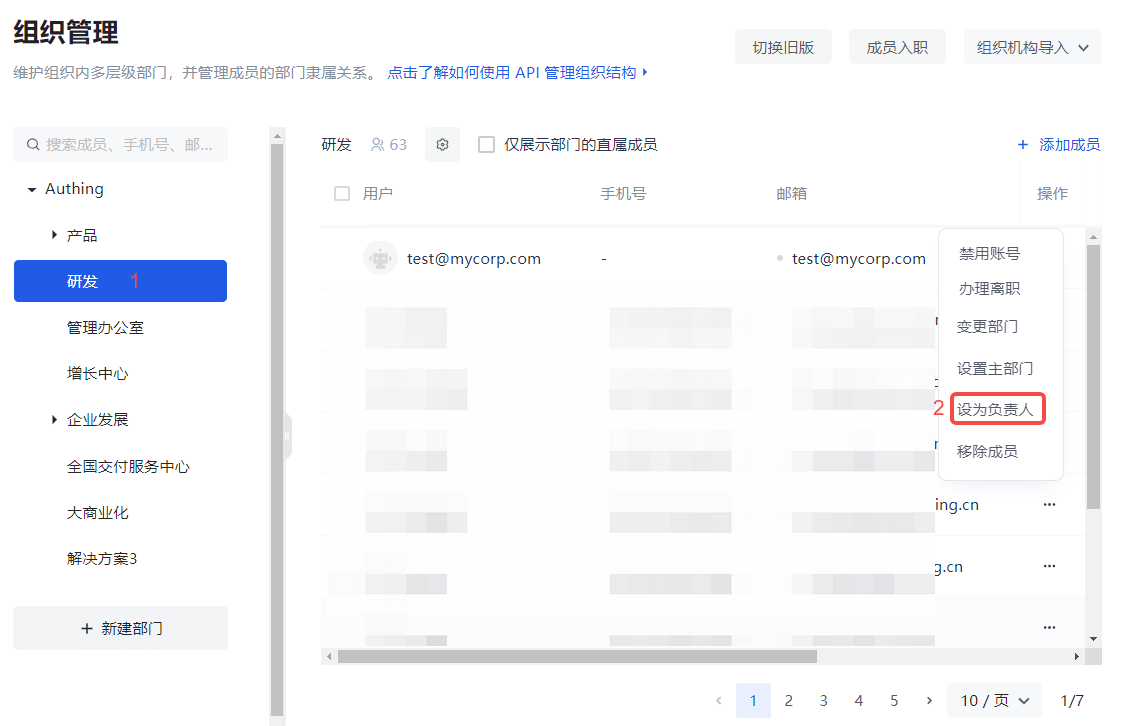Expand the 产品 department node
The height and width of the screenshot is (726, 1123).
click(x=54, y=235)
